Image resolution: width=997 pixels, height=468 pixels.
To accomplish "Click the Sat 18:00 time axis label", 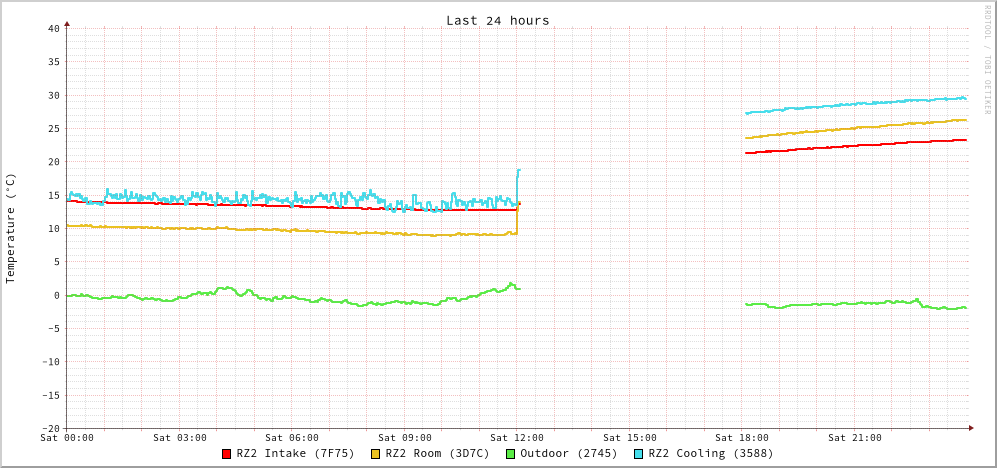I will tap(742, 437).
